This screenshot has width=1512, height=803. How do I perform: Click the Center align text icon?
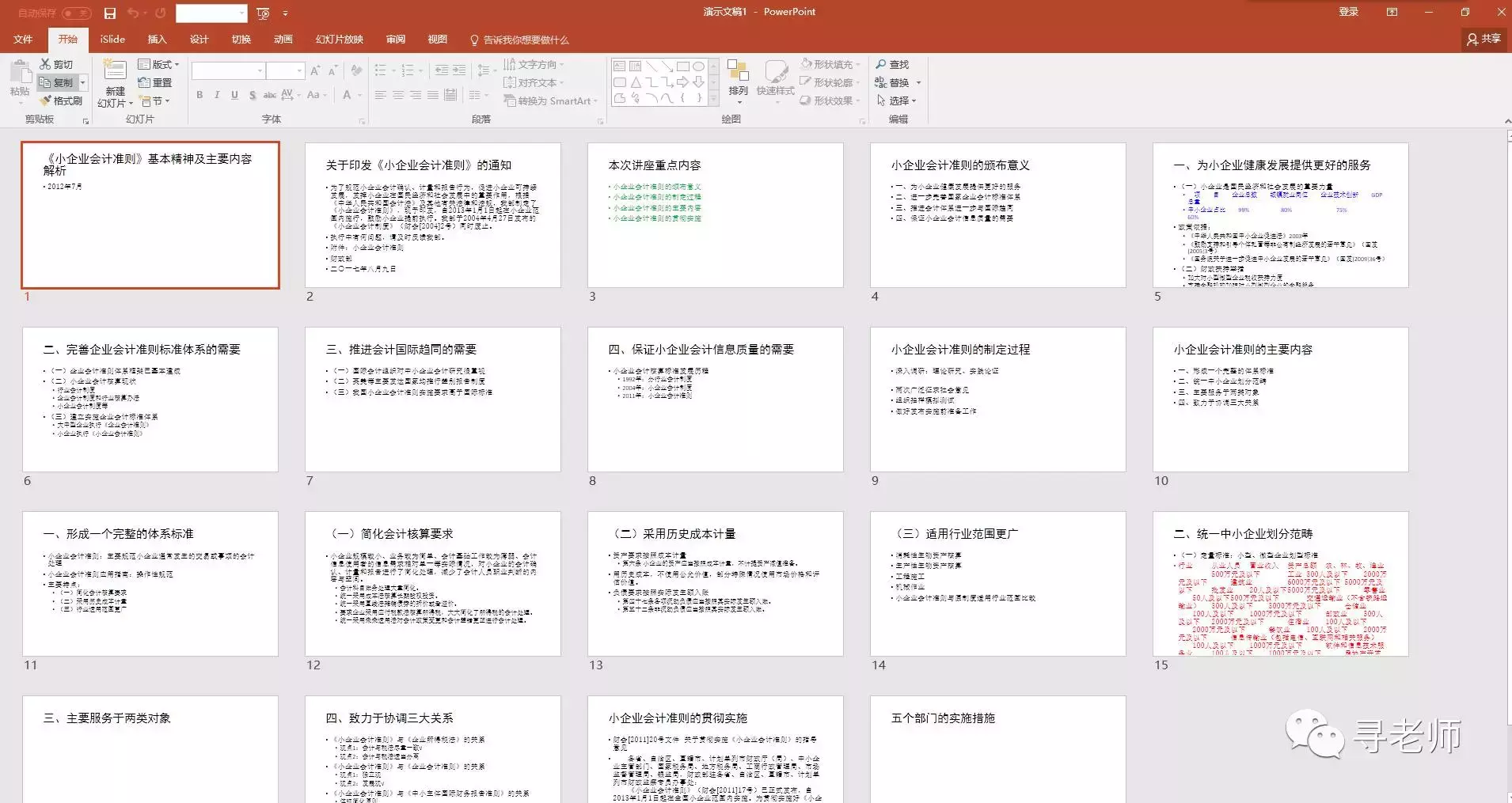(x=398, y=95)
